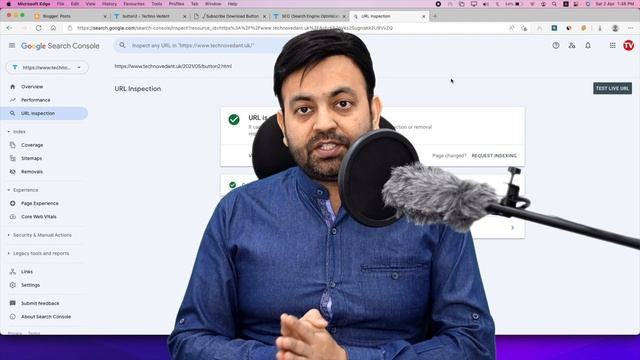Open the Help question mark icon
This screenshot has width=640, height=360.
click(x=556, y=46)
